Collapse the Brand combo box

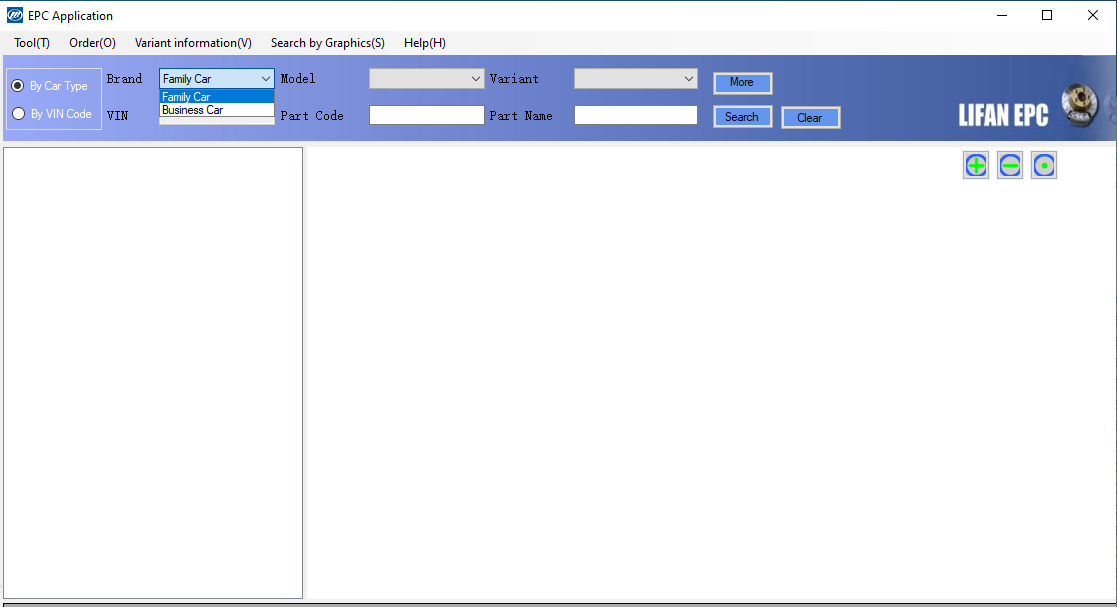click(x=265, y=78)
